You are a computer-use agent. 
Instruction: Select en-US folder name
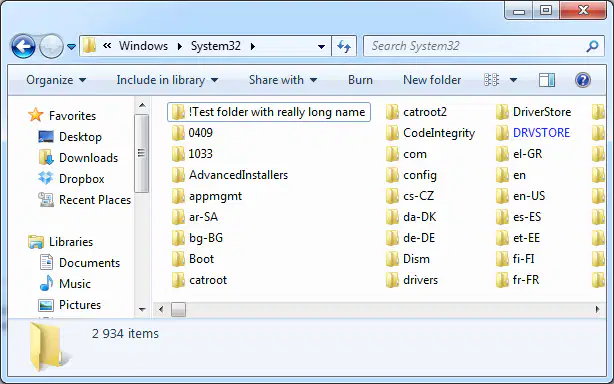[529, 196]
